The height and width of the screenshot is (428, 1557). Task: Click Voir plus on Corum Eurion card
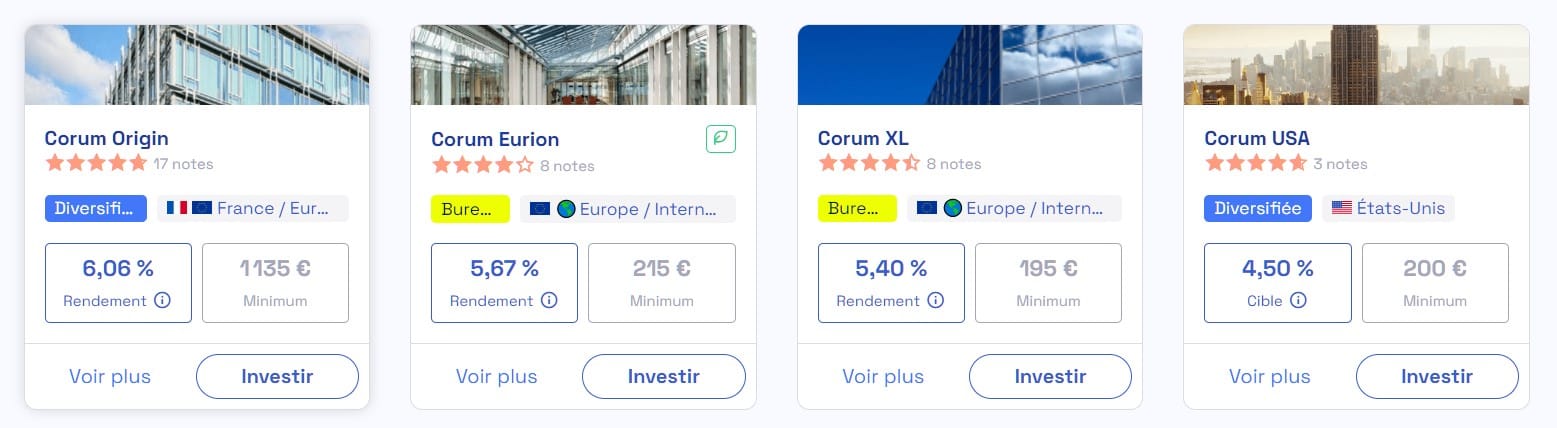click(497, 377)
